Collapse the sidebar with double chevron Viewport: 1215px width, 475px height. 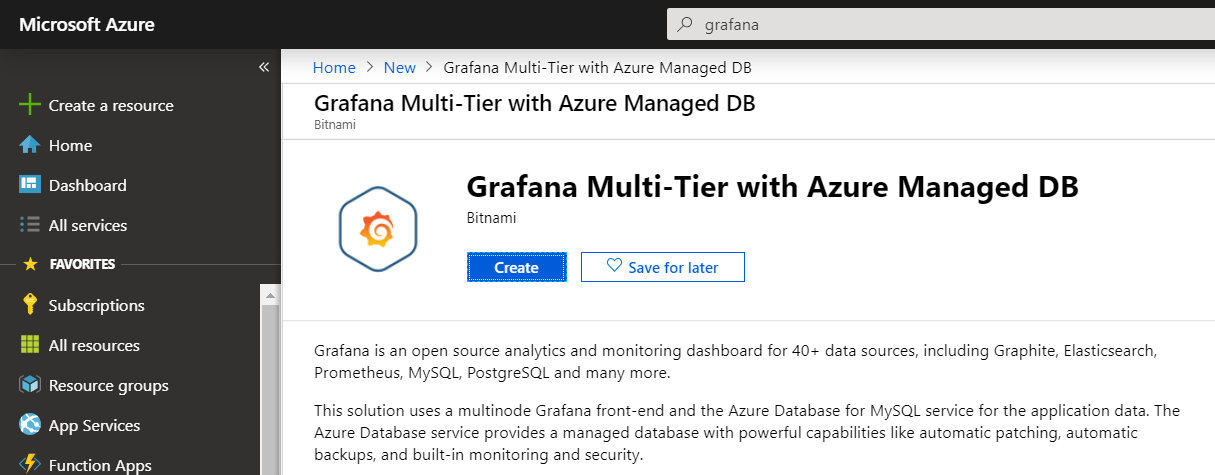pos(264,67)
